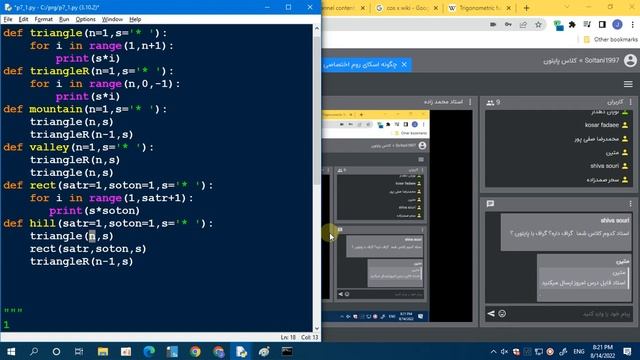Screen dimensions: 640x360
Task: Open Windows taskbar search
Action: click(34, 351)
